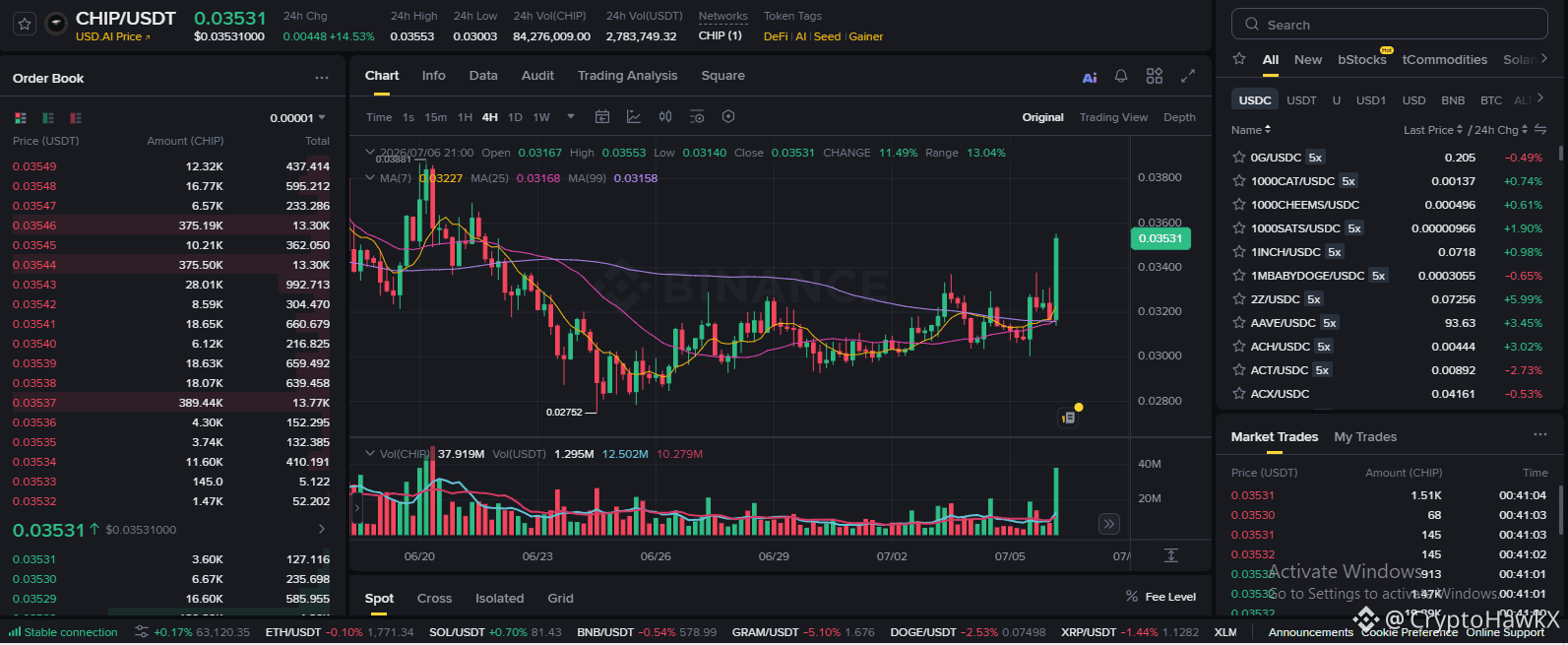Add CHIP/USDT to favorites via star icon
The height and width of the screenshot is (645, 1568).
pos(26,24)
